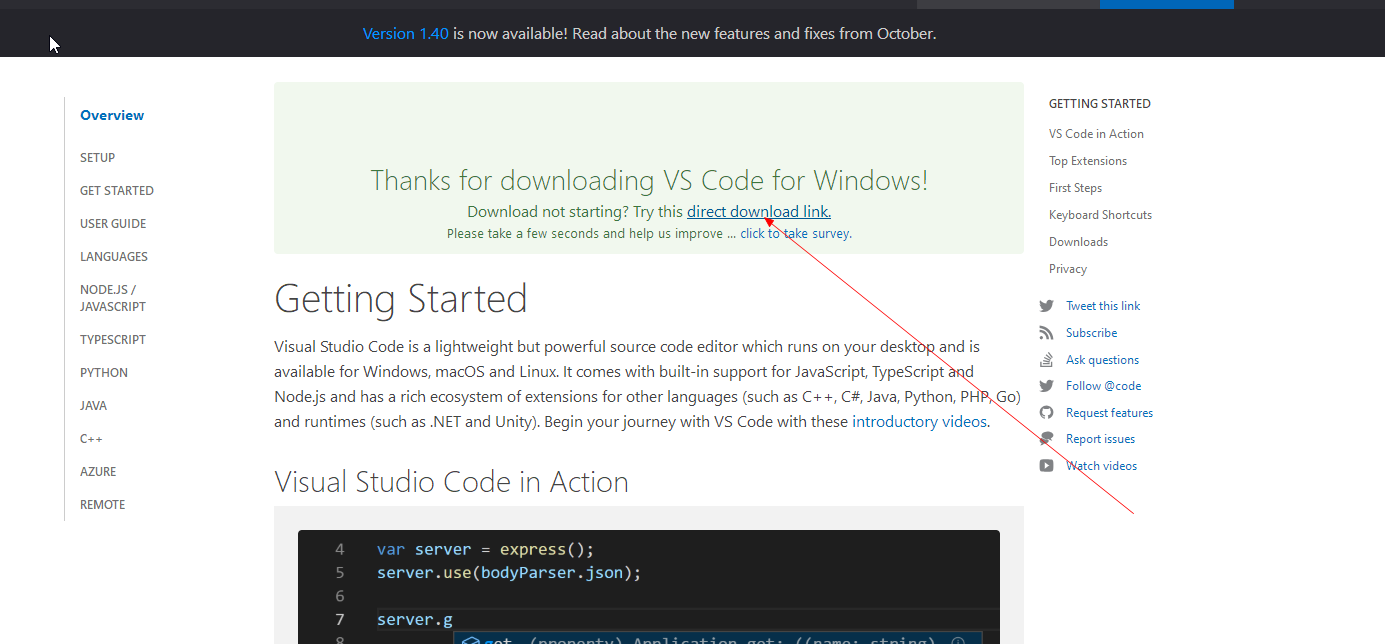This screenshot has height=644, width=1385.
Task: Select the TYPESCRIPT section
Action: (112, 339)
